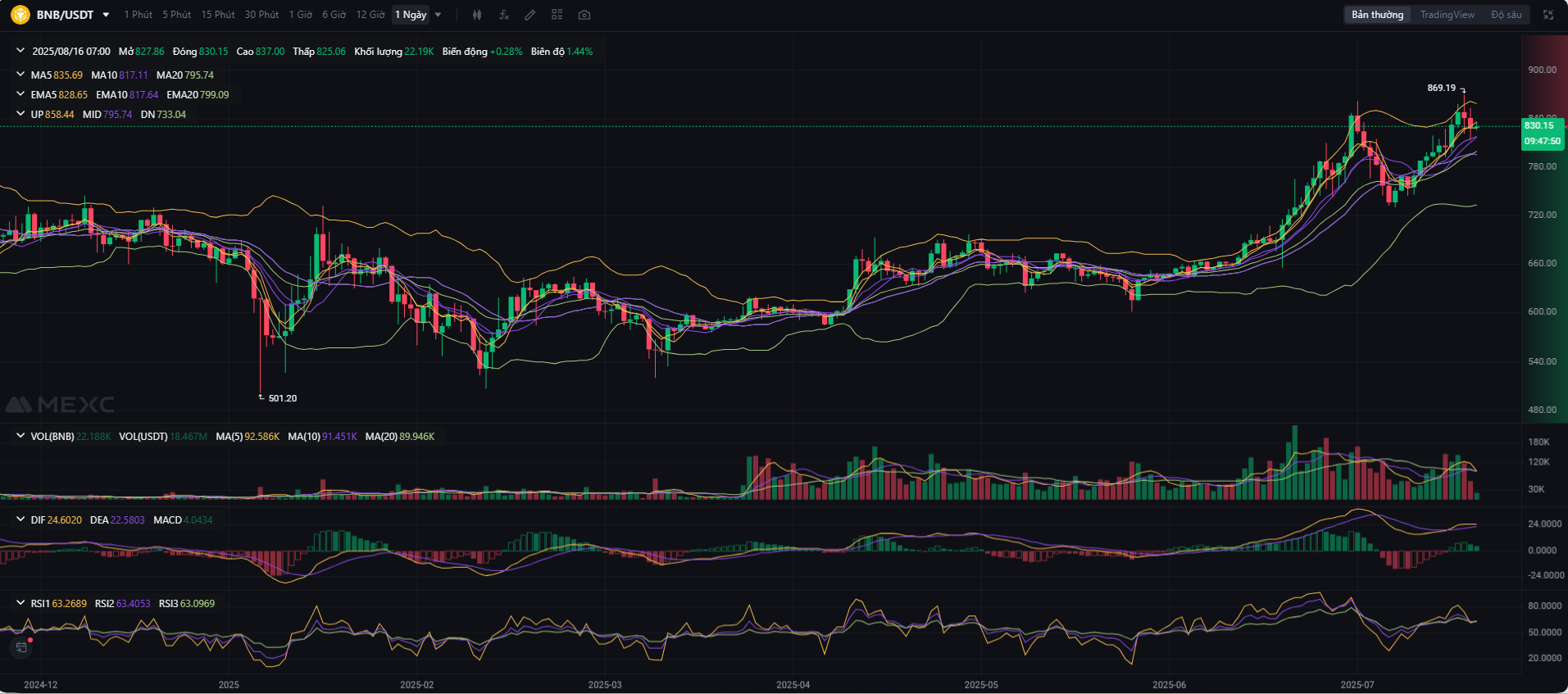
Task: Click Biên độ value 1.44%
Action: [x=579, y=51]
